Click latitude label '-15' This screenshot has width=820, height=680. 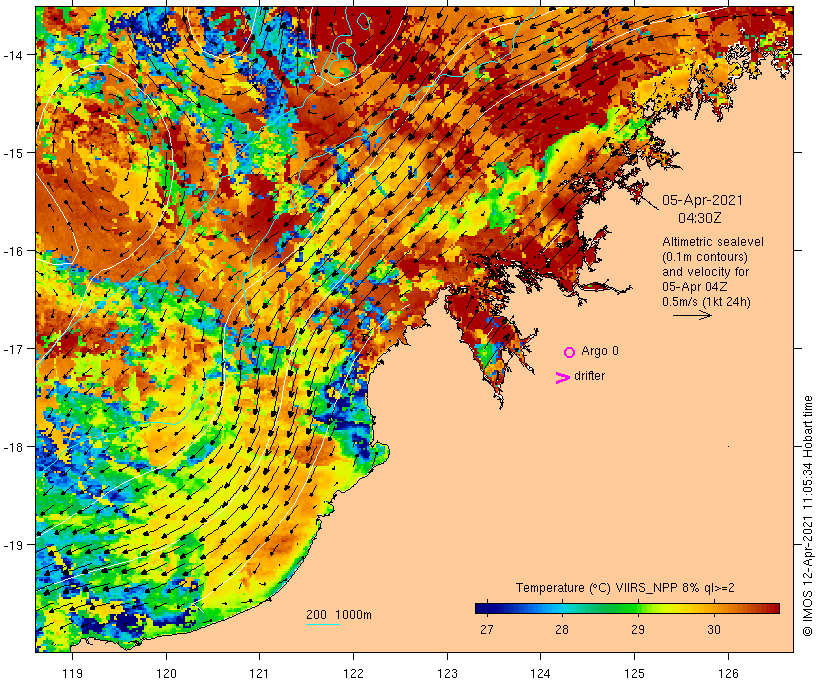13,153
